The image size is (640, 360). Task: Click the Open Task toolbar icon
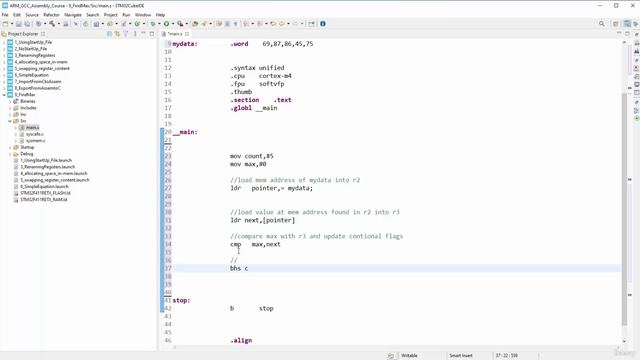[x=204, y=24]
